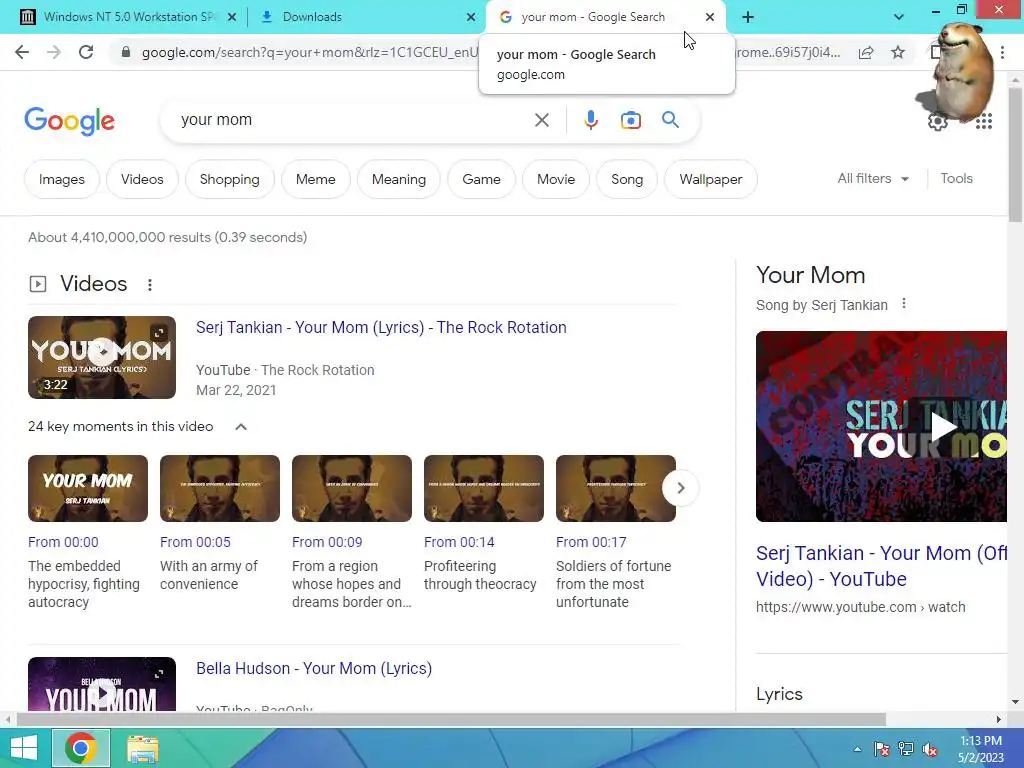Share this page from address bar
The width and height of the screenshot is (1024, 768).
(x=866, y=52)
